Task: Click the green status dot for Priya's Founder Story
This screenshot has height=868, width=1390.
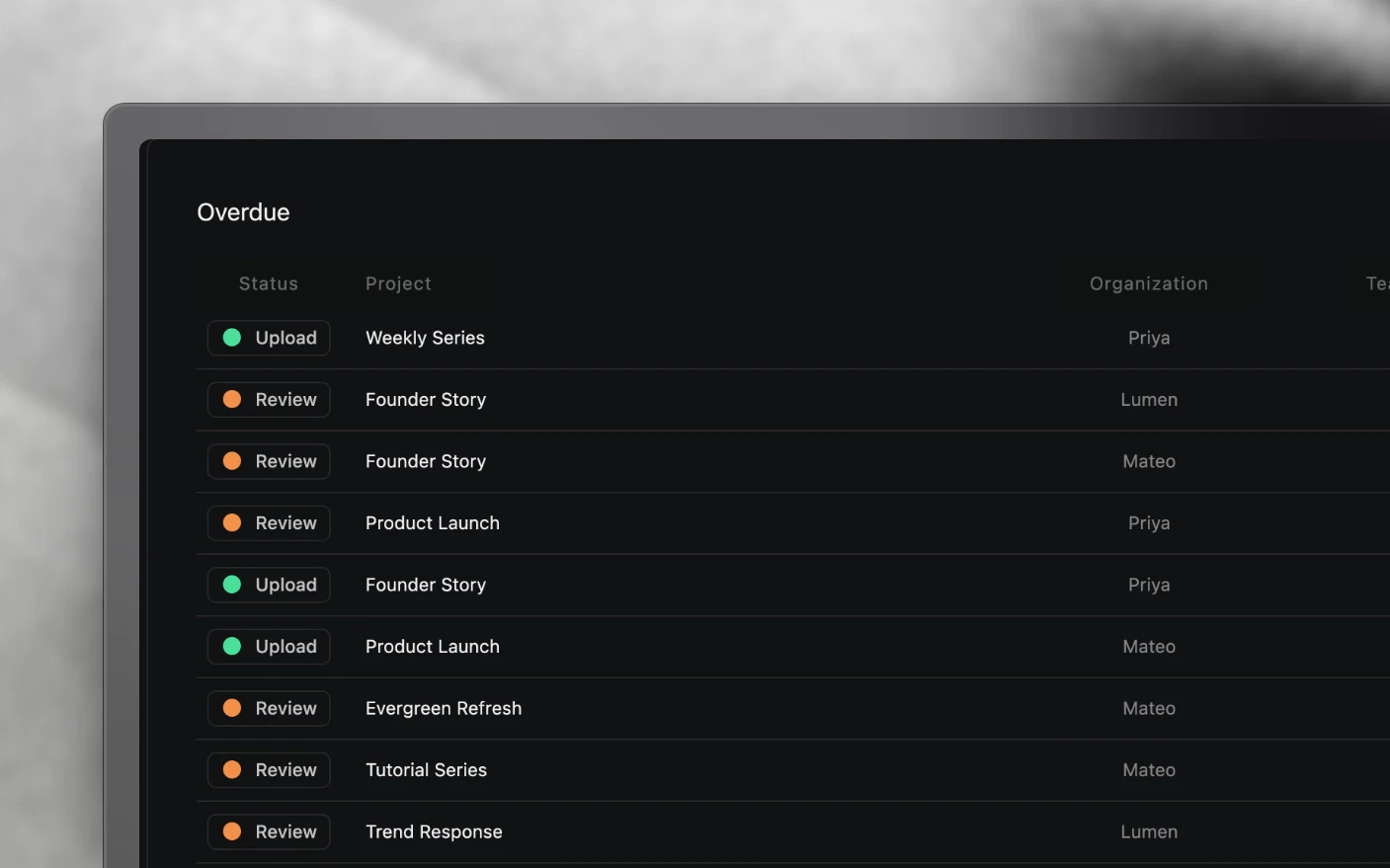Action: [232, 585]
